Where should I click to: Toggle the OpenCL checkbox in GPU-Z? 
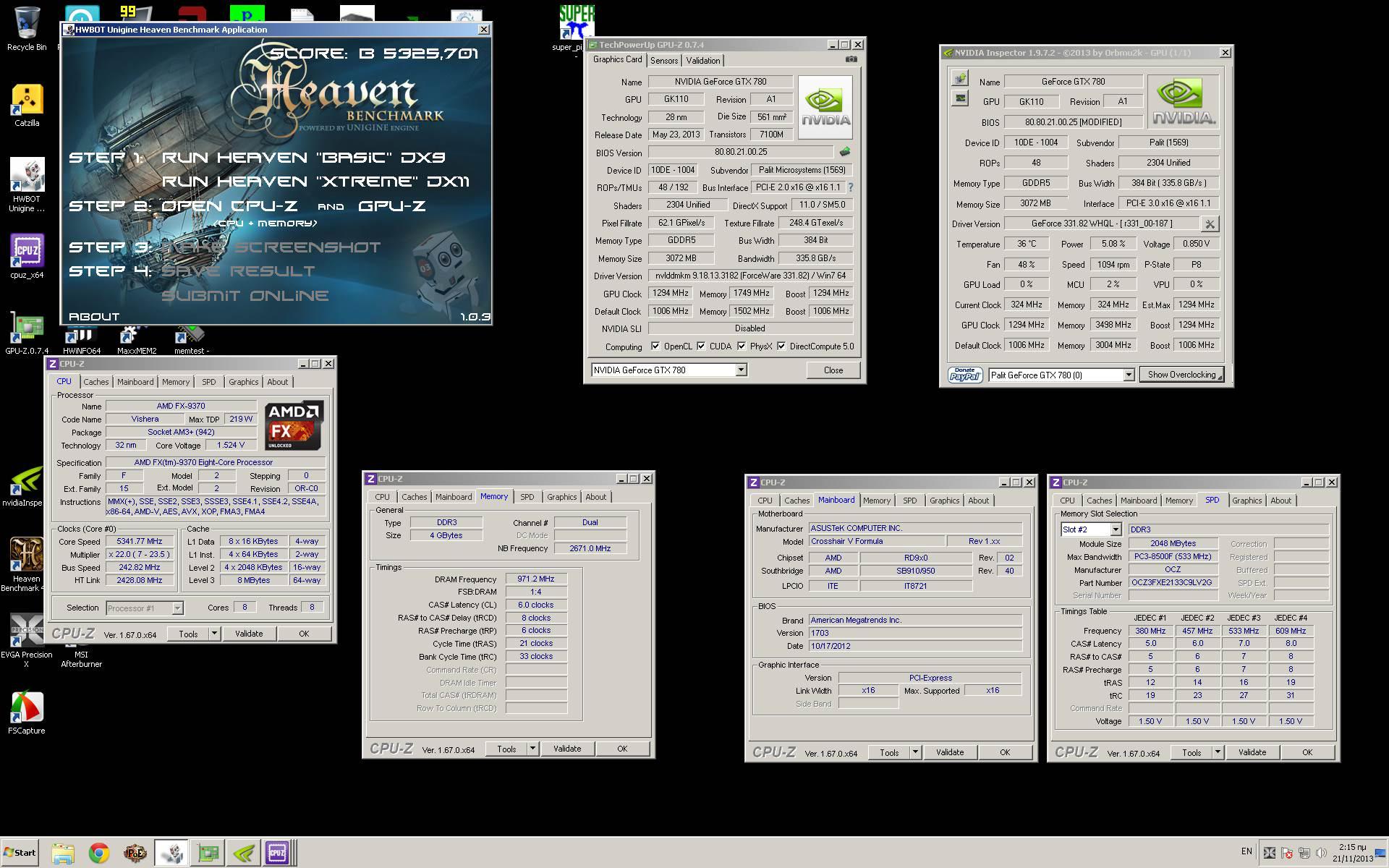[655, 346]
